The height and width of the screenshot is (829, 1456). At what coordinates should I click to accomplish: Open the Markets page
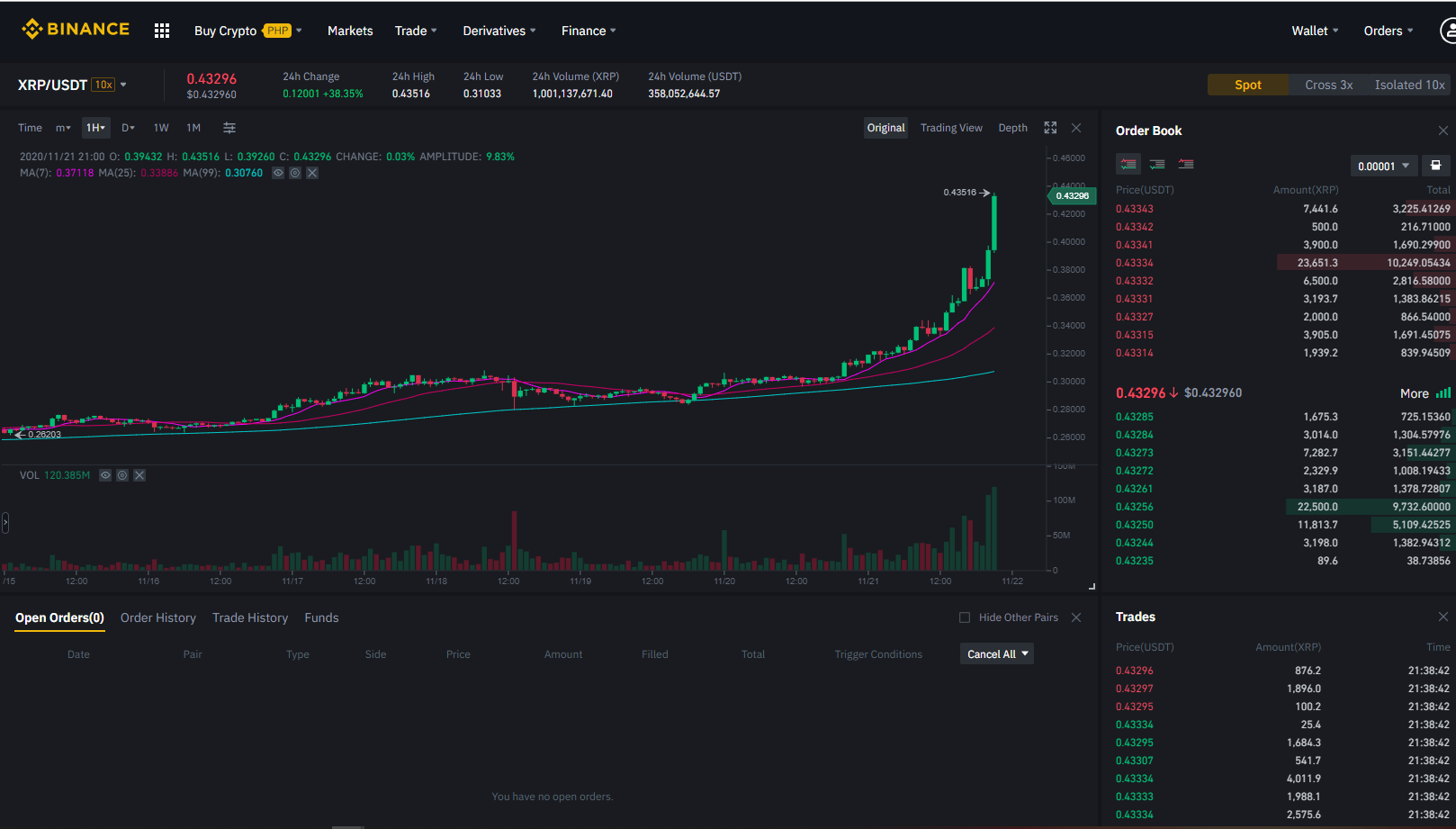coord(350,31)
